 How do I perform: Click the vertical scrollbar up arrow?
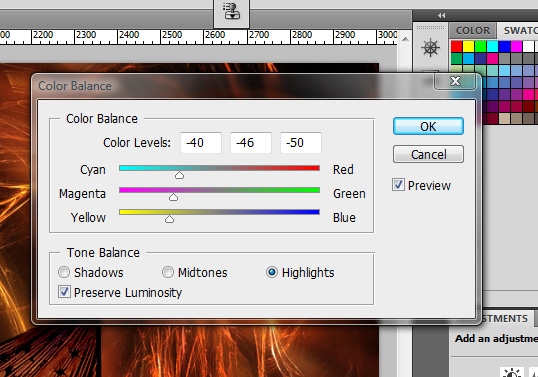[x=405, y=39]
